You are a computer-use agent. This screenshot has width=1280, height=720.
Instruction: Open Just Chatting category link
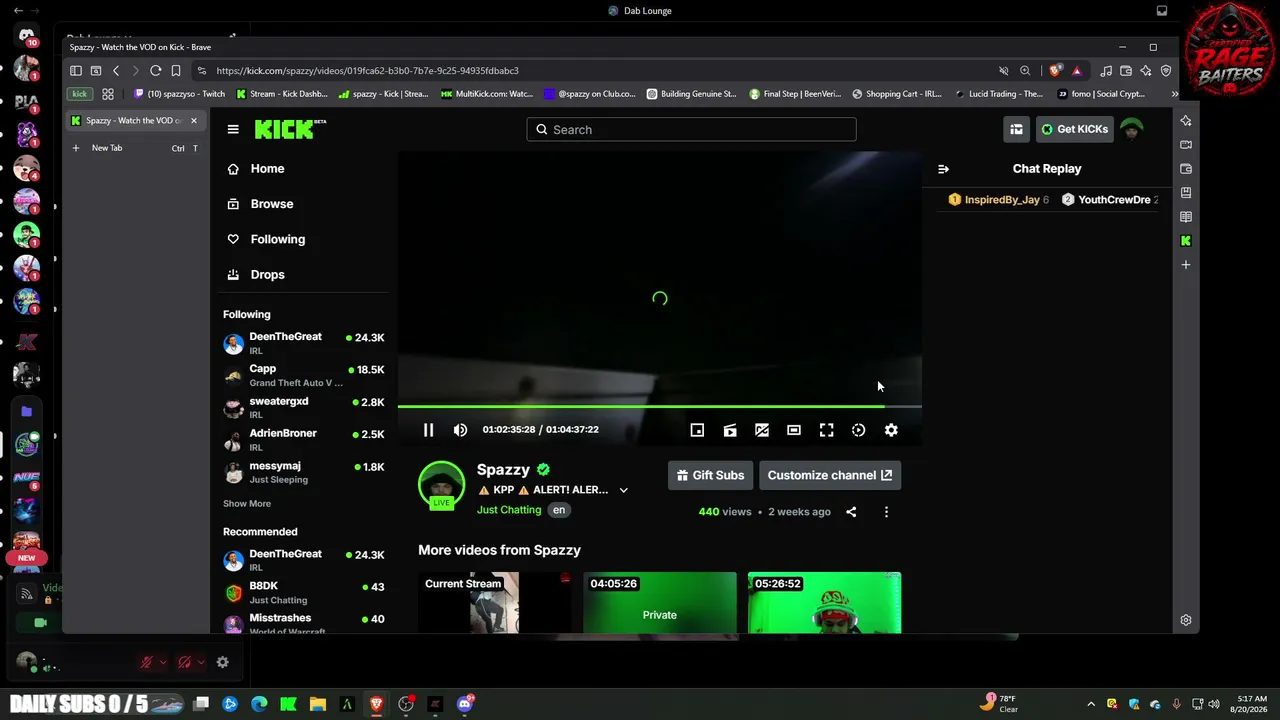click(509, 510)
